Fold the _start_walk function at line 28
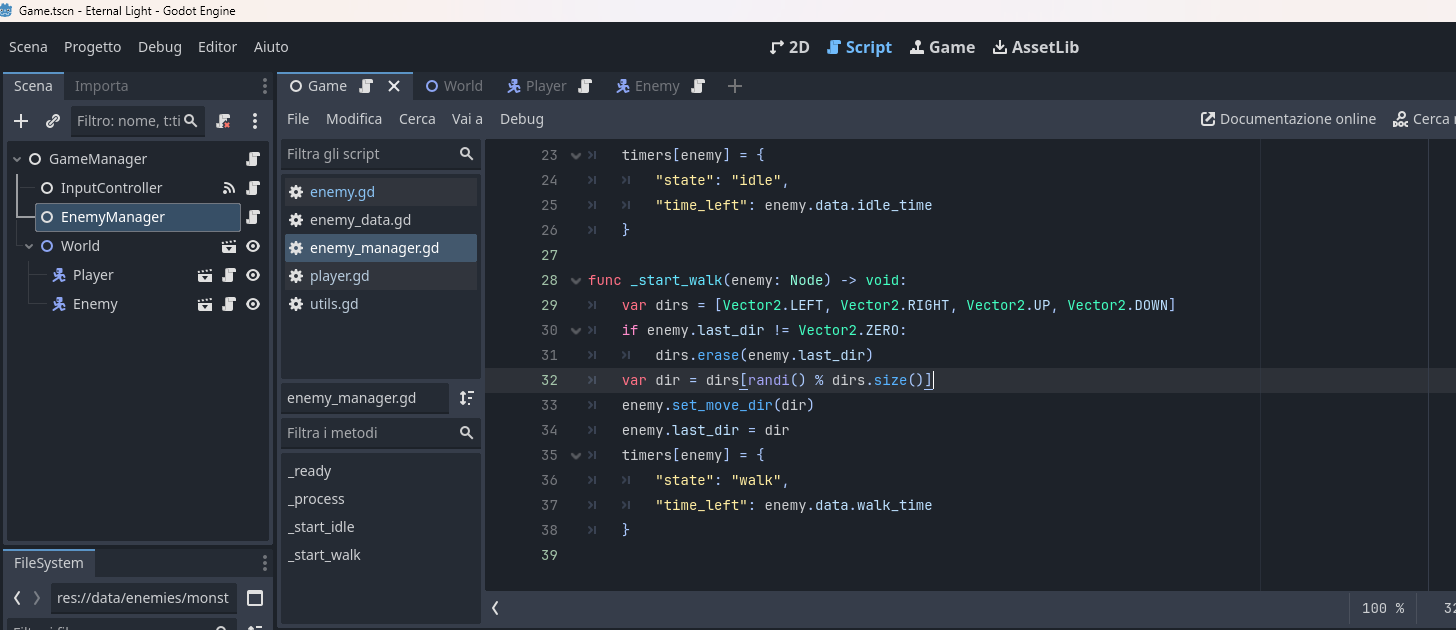The height and width of the screenshot is (630, 1456). coord(575,280)
